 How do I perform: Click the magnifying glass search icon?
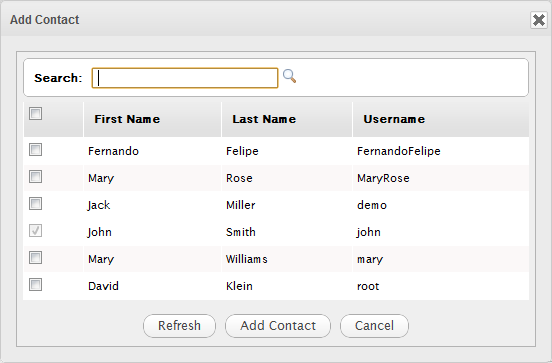pyautogui.click(x=289, y=76)
